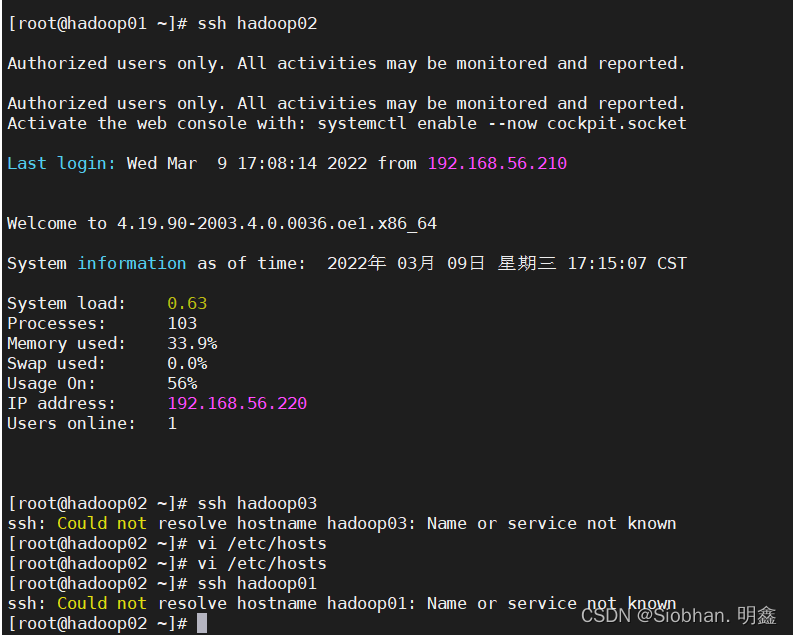Viewport: 793px width, 635px height.
Task: Click the 17:15:07 CST timestamp
Action: coord(627,263)
